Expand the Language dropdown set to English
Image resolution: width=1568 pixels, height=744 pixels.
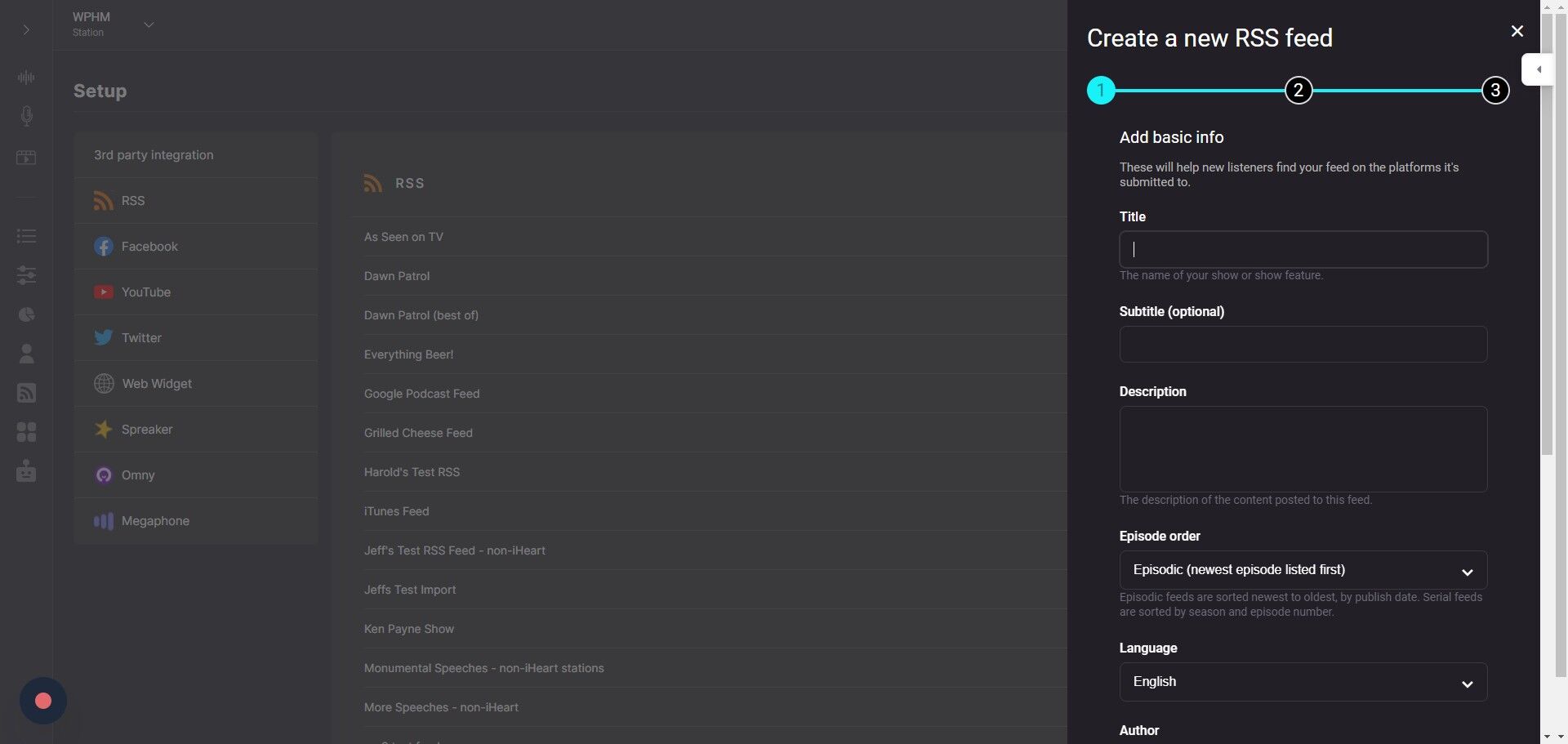pos(1303,682)
